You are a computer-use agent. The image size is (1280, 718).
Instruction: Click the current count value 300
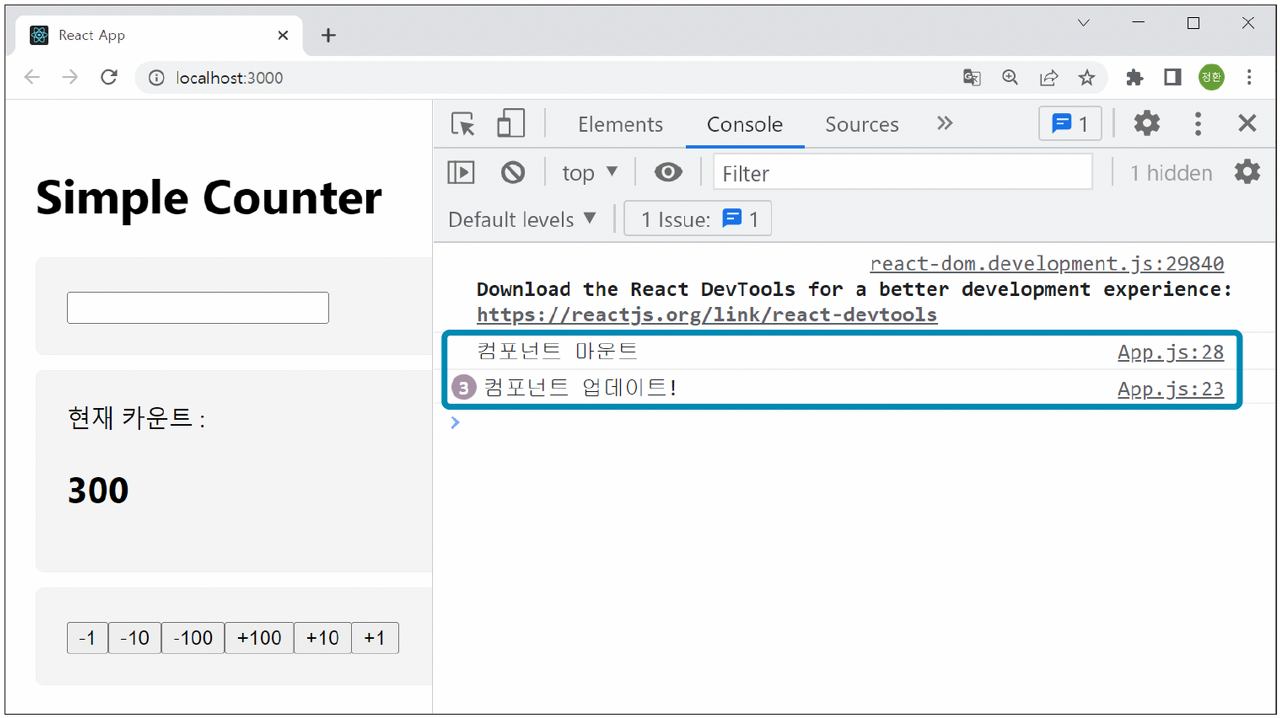[x=98, y=490]
